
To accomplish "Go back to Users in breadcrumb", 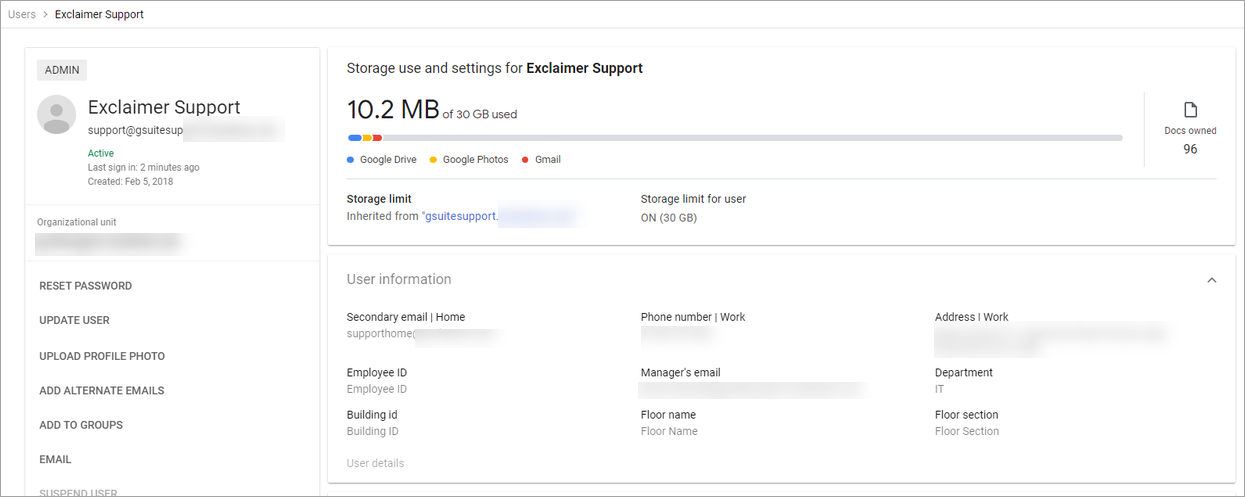I will (x=22, y=15).
